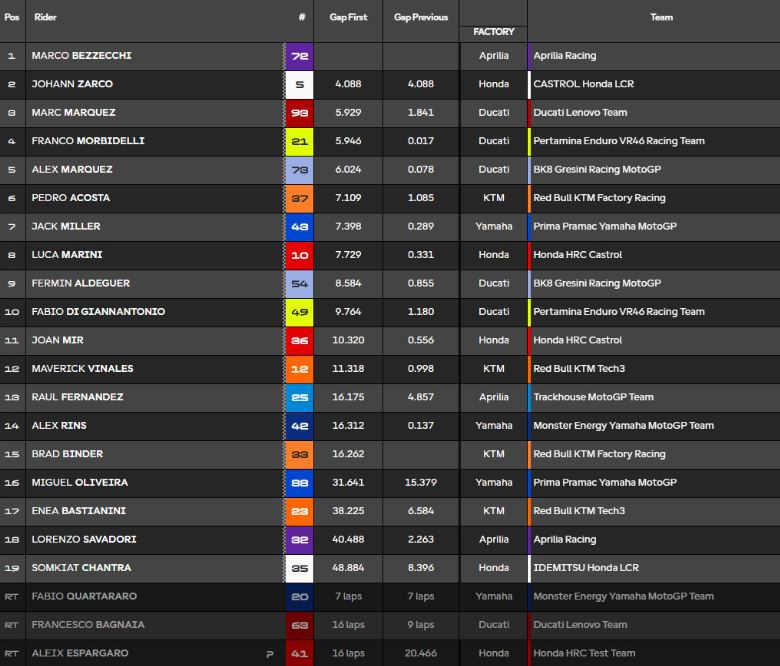The width and height of the screenshot is (780, 666).
Task: Click position 19 in Chantra row
Action: pos(11,568)
